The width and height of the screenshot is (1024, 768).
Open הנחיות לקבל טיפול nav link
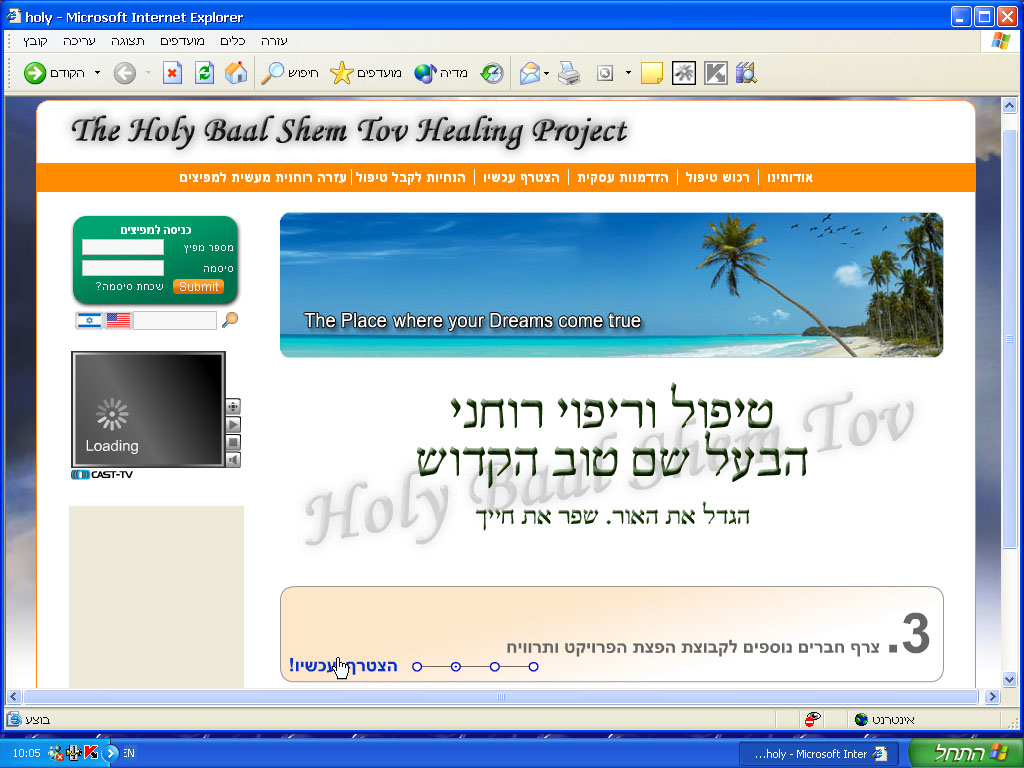click(411, 178)
